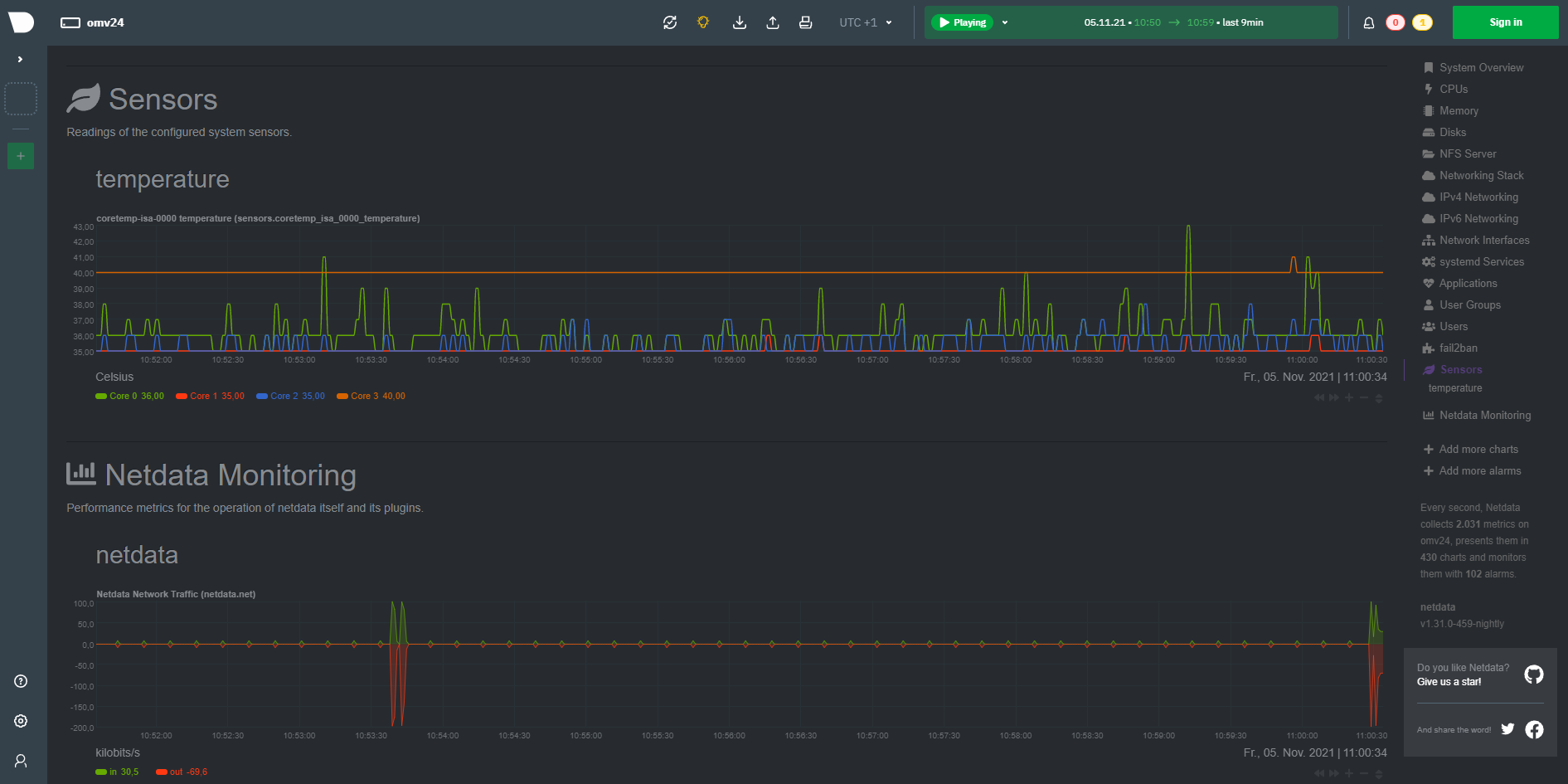Click the Netdata logo icon
This screenshot has width=1568, height=784.
(21, 22)
